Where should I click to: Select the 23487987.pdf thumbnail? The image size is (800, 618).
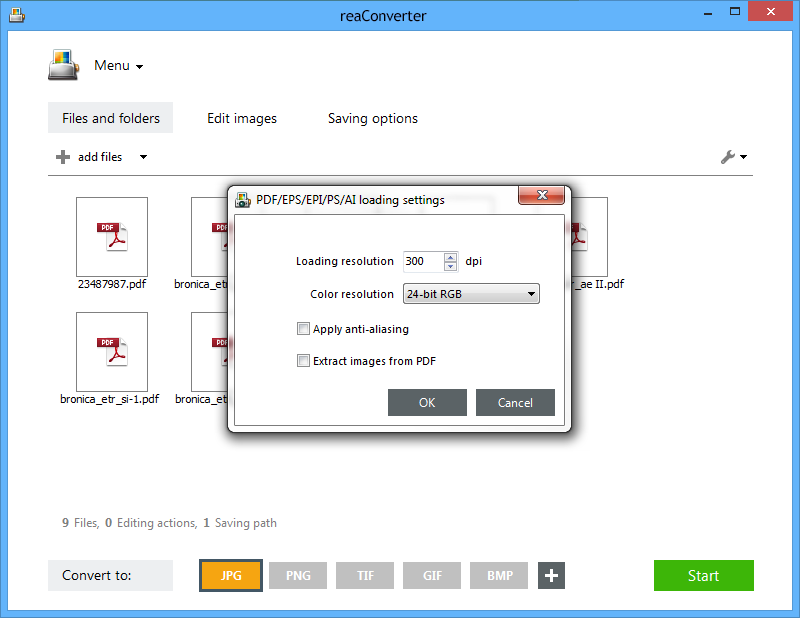tap(112, 237)
